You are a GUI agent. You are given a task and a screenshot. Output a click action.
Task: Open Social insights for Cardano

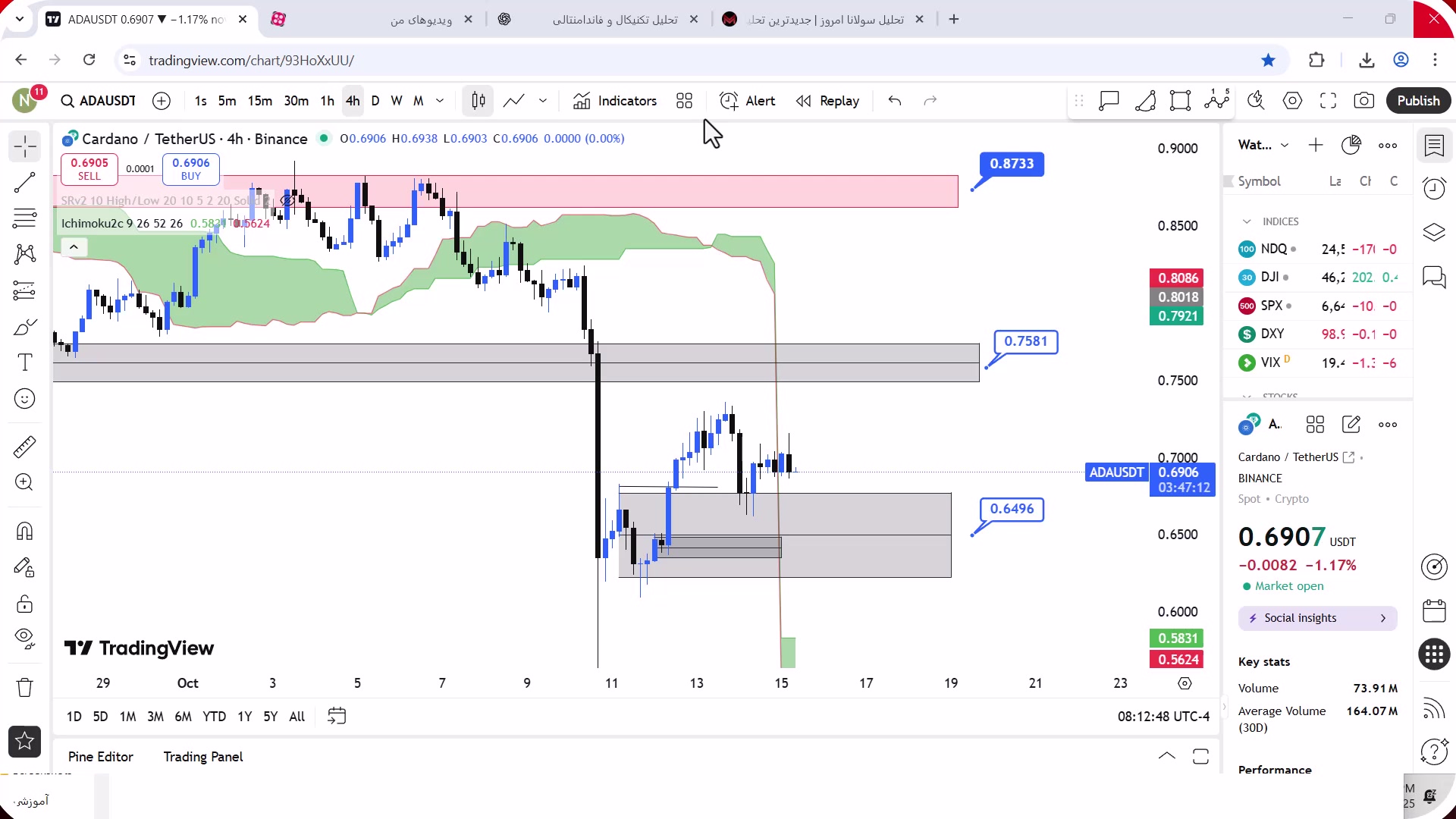(x=1318, y=618)
